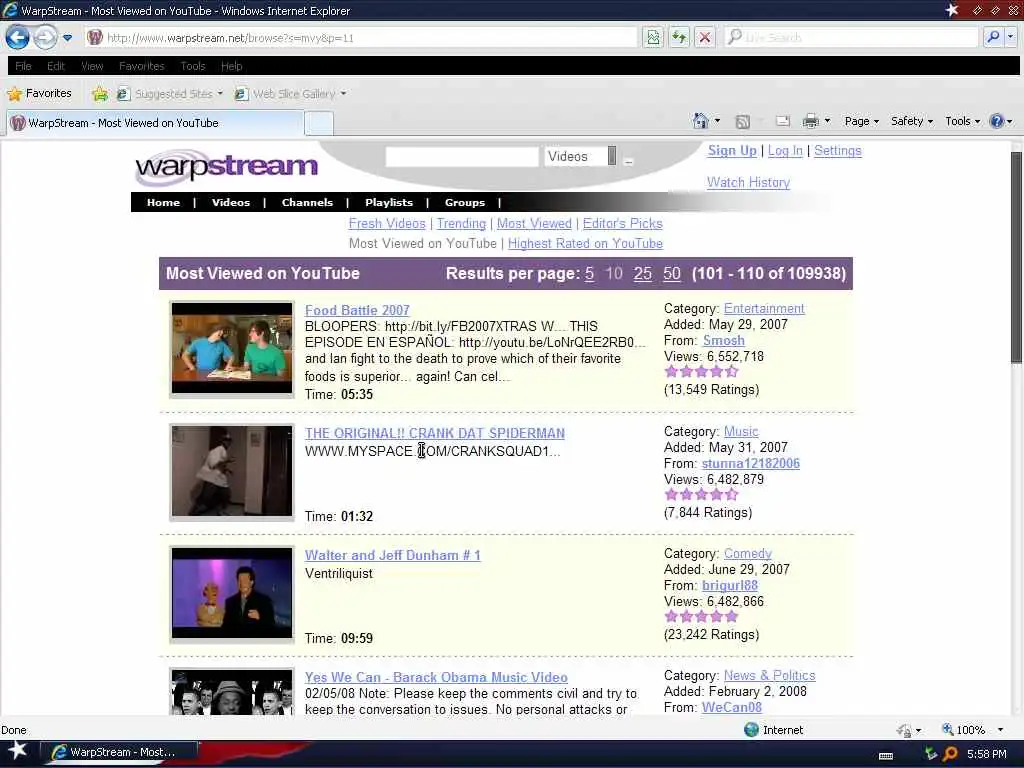Open Walter and Jeff Dunham thumbnail
This screenshot has width=1024, height=768.
(232, 594)
